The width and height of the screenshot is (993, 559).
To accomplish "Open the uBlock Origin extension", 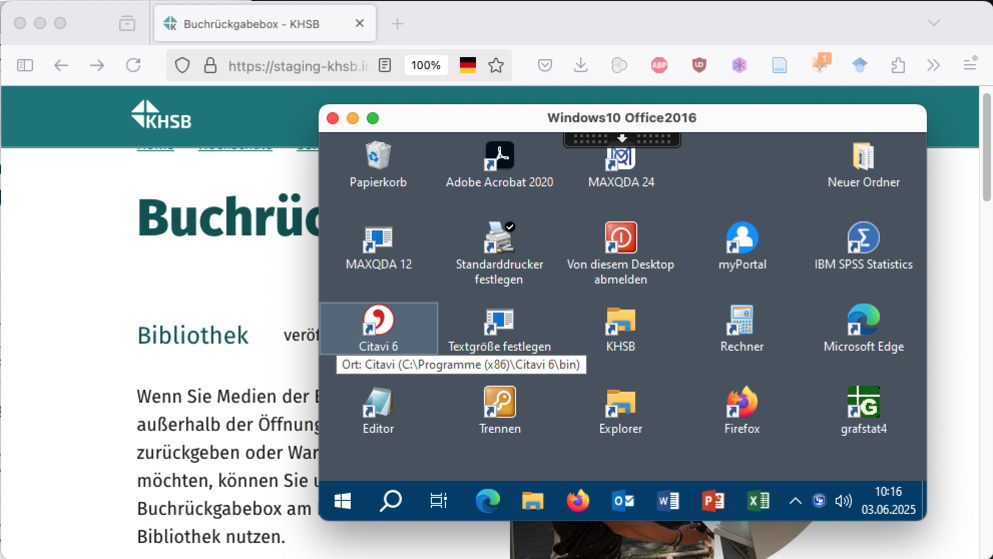I will [x=699, y=65].
